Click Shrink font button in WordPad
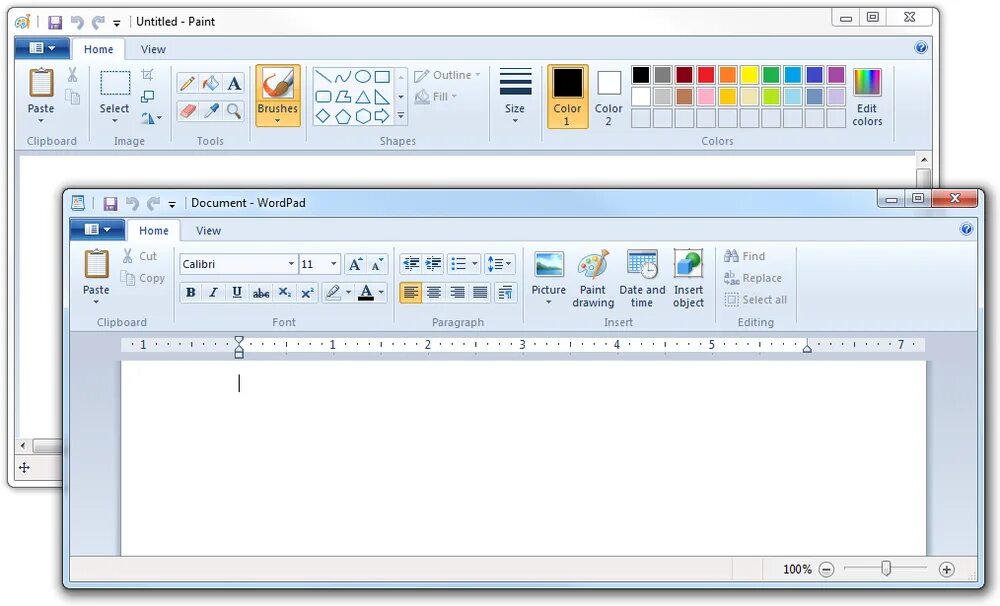Screen dimensions: 1000x606 tap(378, 264)
